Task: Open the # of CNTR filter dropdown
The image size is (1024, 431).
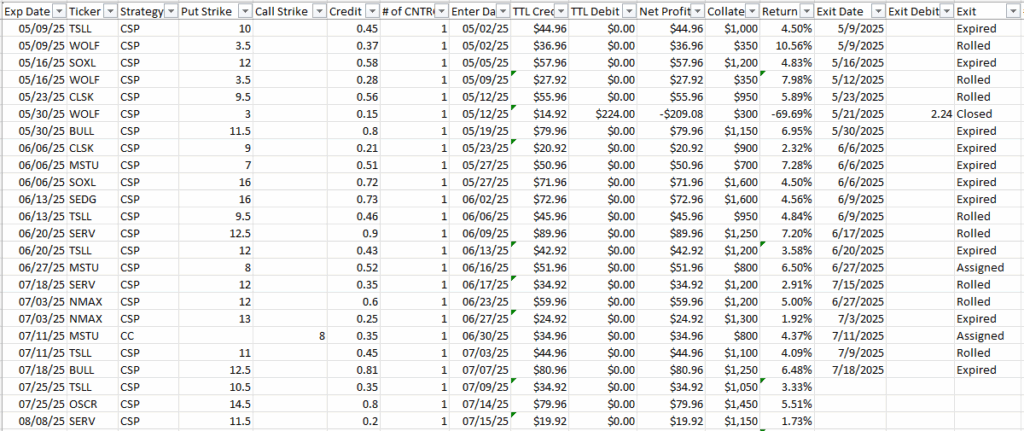Action: tap(441, 12)
